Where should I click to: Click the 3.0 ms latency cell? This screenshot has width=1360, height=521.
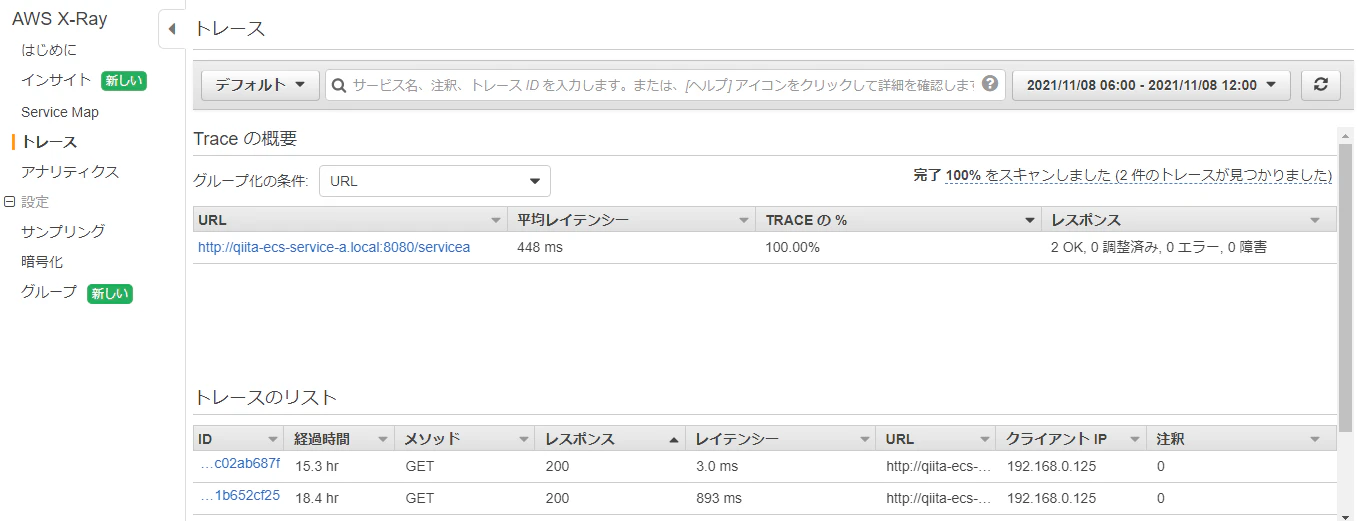coord(717,467)
